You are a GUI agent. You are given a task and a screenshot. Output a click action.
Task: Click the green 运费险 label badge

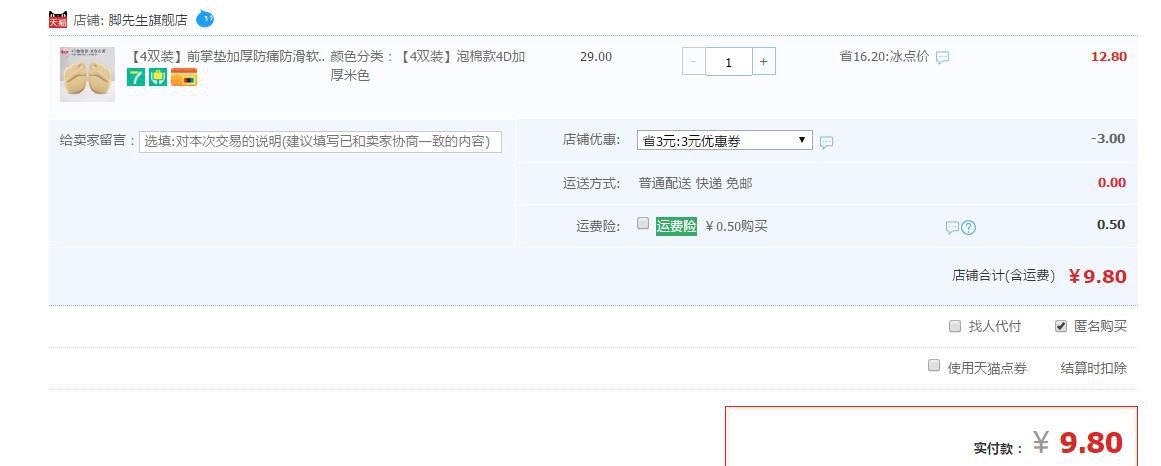pyautogui.click(x=677, y=227)
